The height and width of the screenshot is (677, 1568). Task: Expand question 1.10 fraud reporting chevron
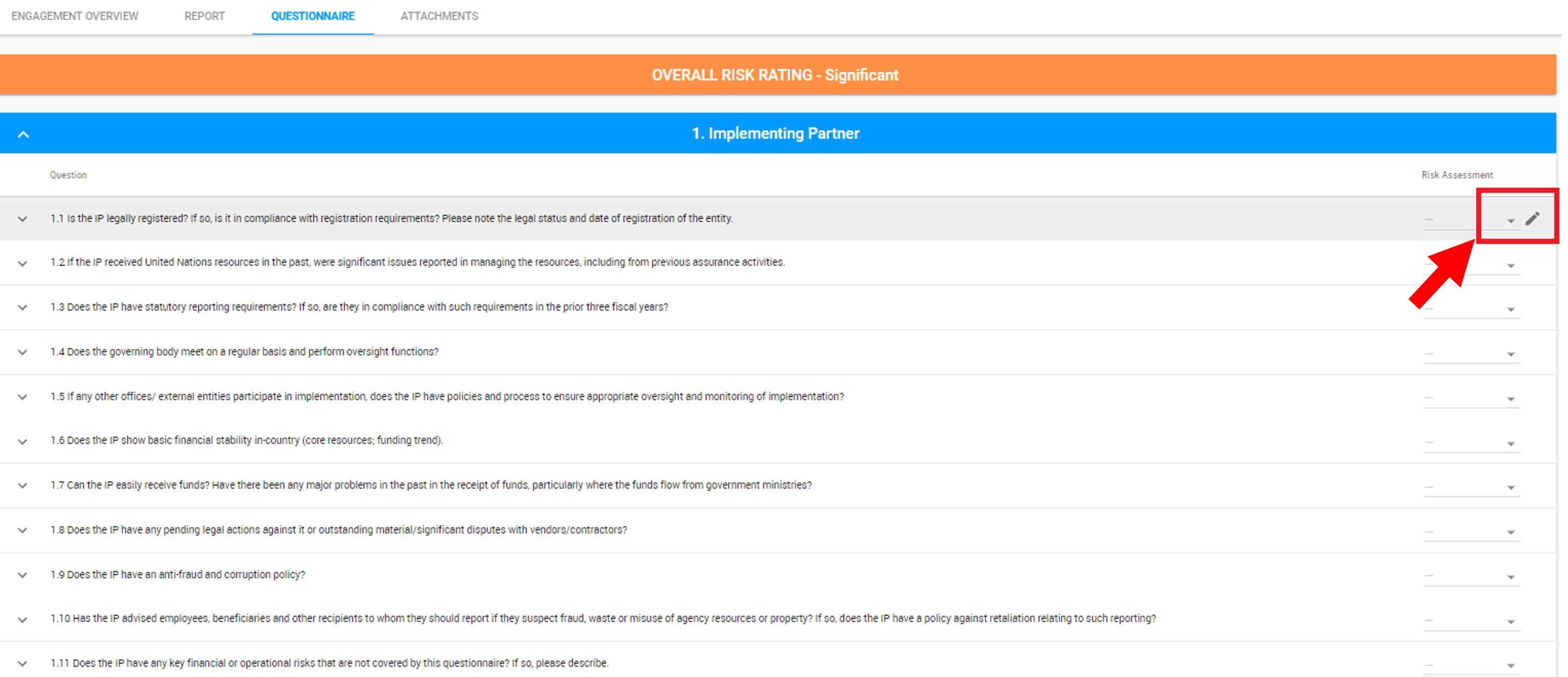[23, 620]
